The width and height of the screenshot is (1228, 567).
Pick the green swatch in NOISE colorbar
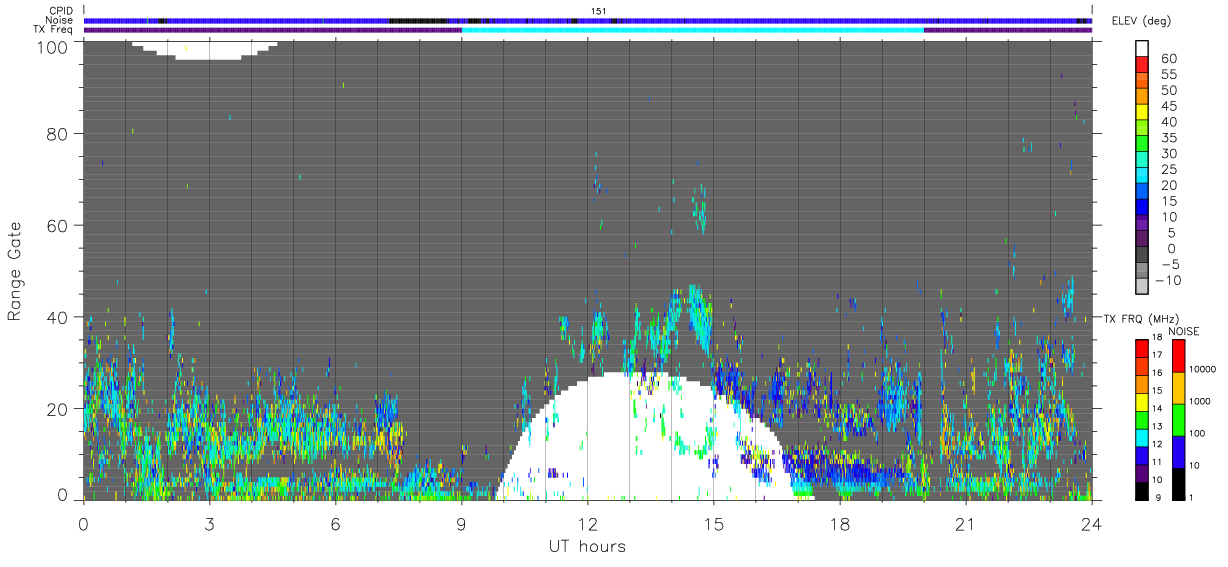click(1179, 420)
